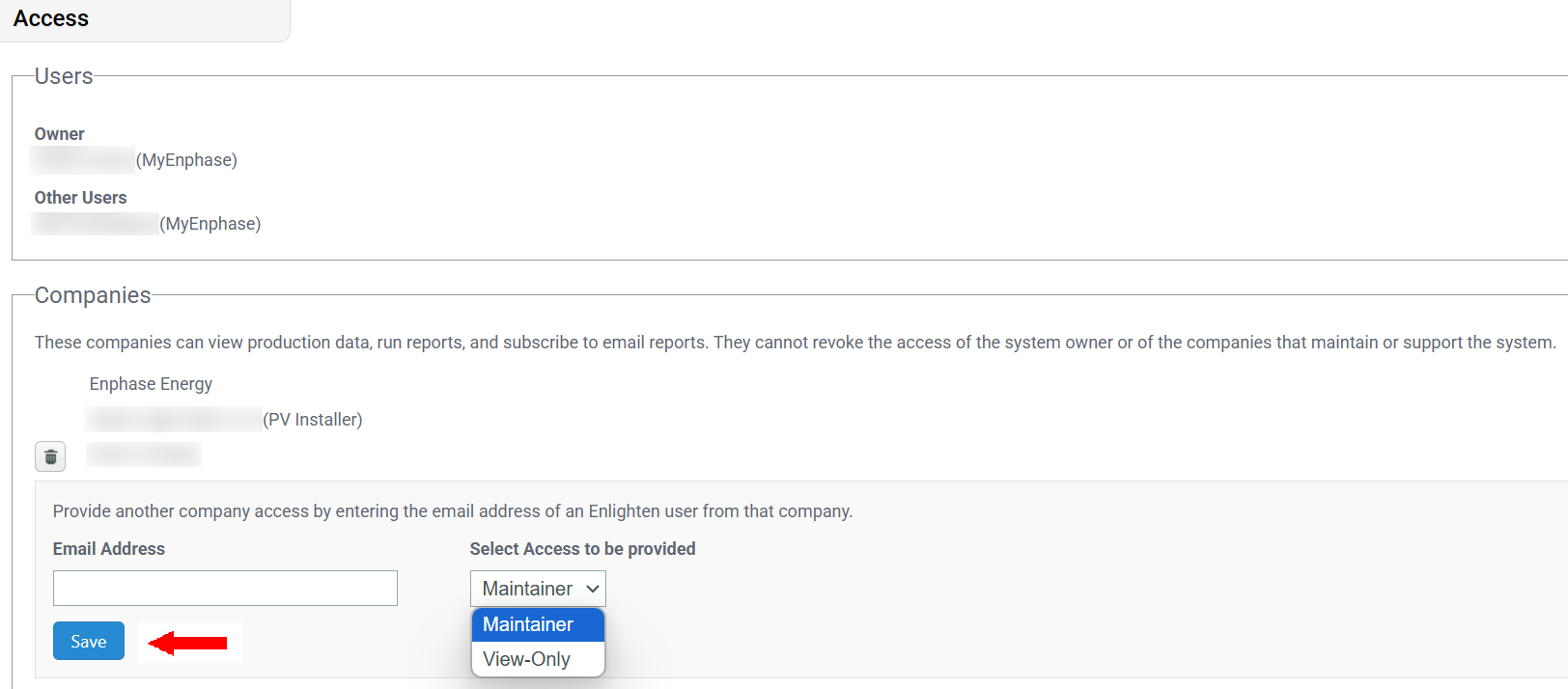This screenshot has height=689, width=1568.
Task: Click the 'Provide another company access' instruction text
Action: click(453, 511)
